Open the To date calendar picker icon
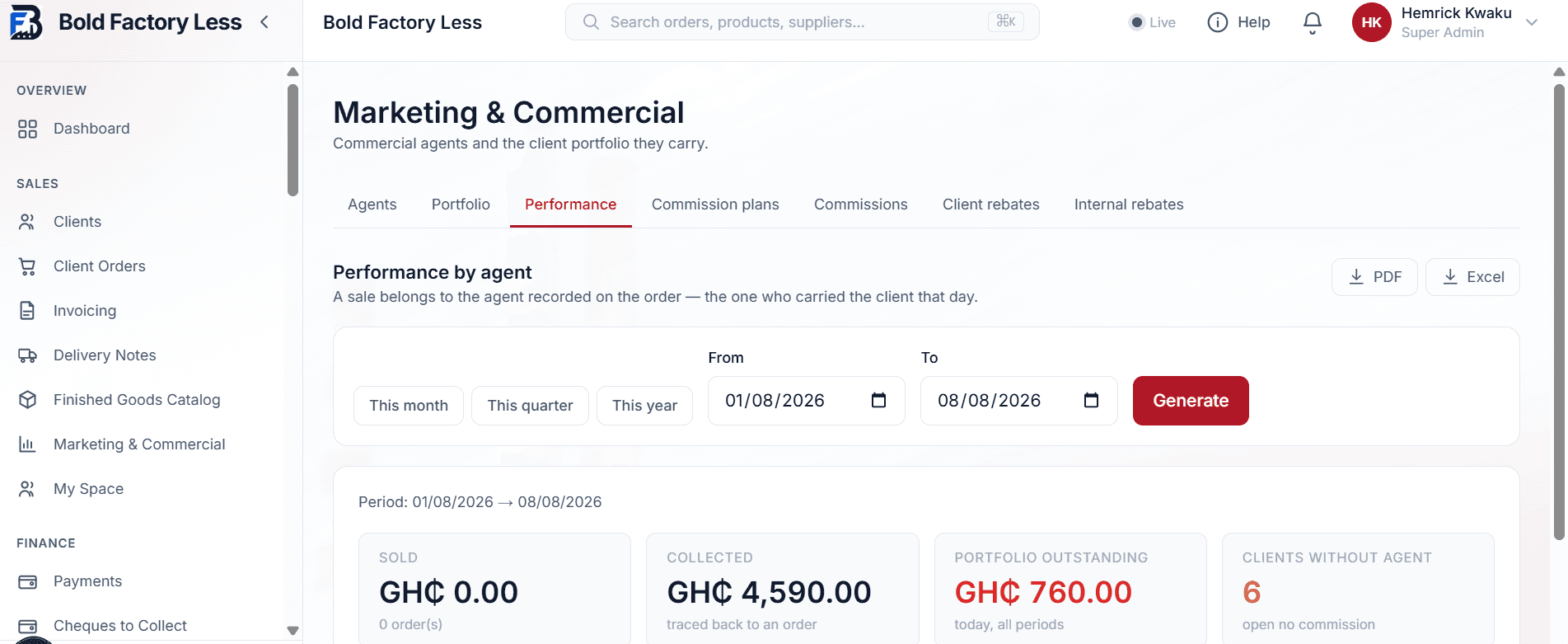1568x644 pixels. click(1091, 401)
